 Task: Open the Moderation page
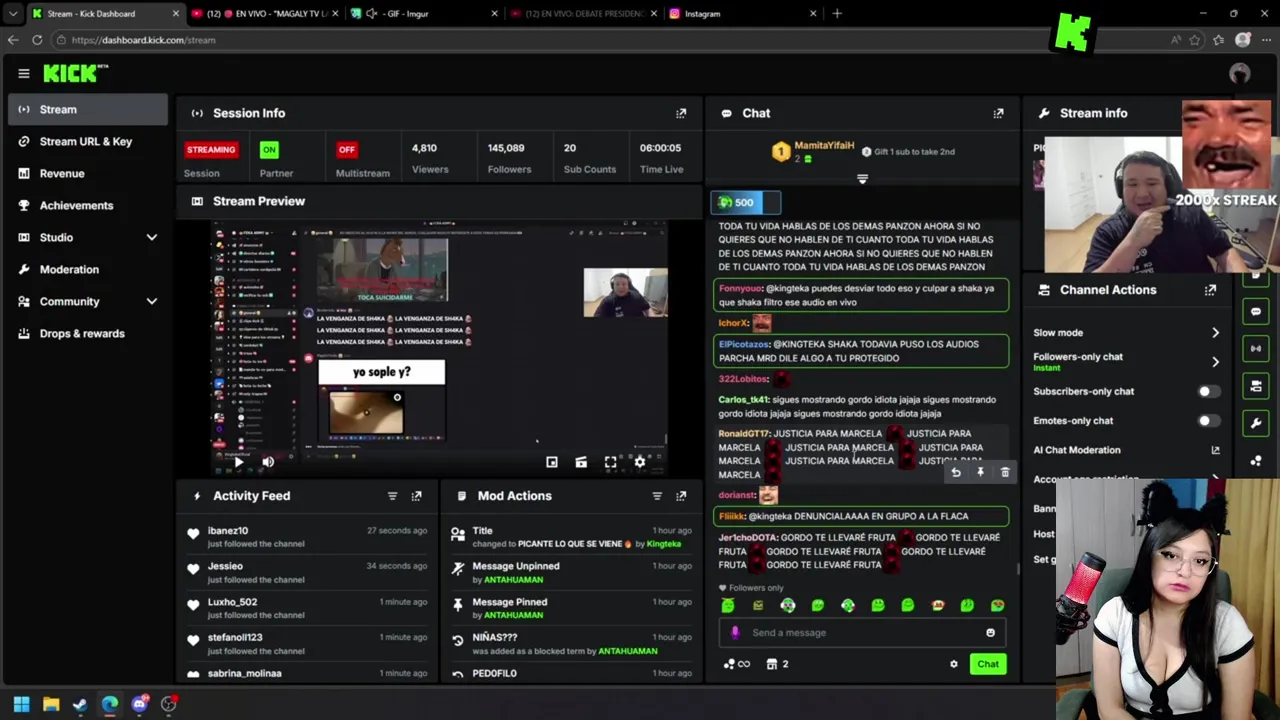(x=88, y=269)
